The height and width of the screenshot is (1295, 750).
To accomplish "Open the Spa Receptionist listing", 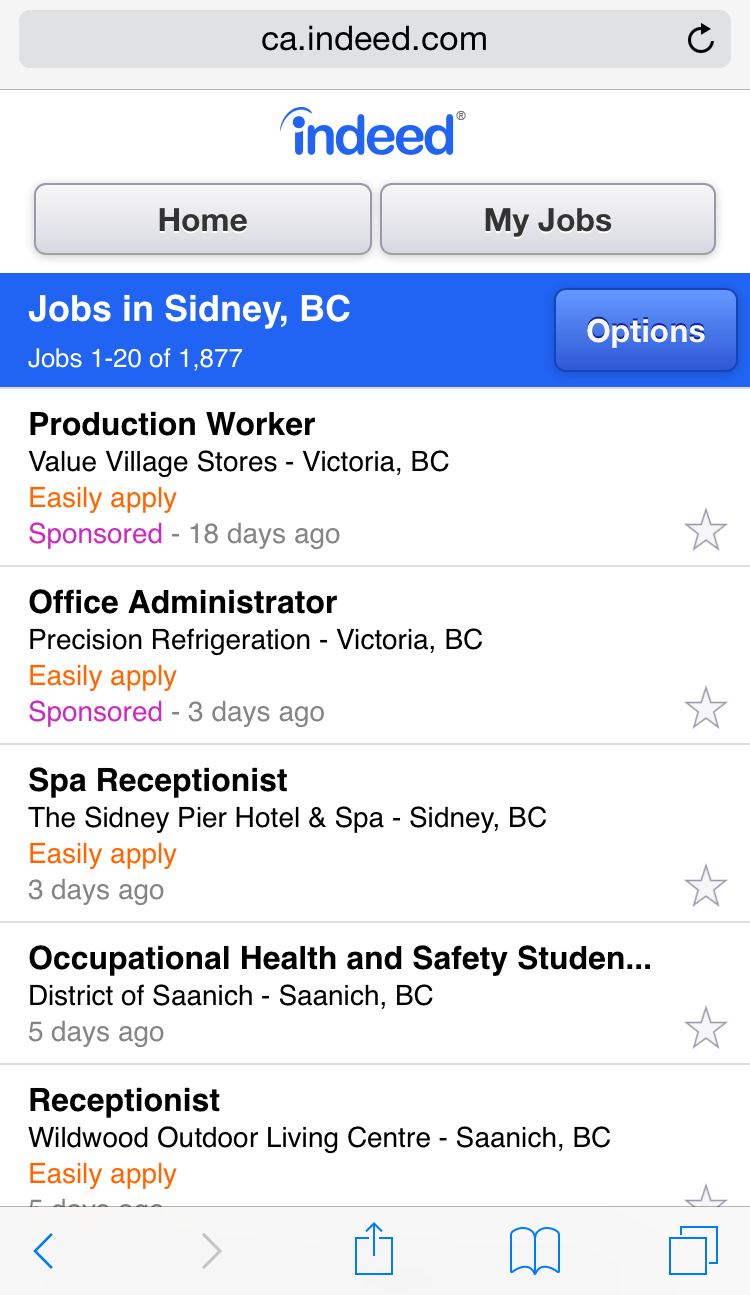I will [x=158, y=780].
